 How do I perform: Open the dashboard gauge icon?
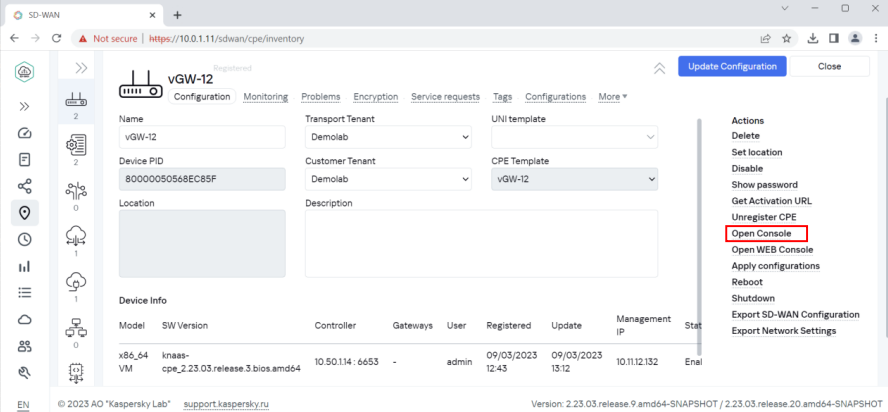click(x=24, y=133)
